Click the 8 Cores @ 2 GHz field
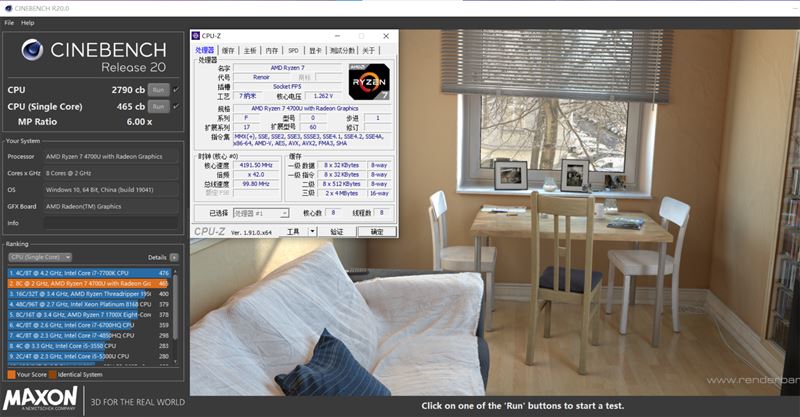The width and height of the screenshot is (800, 417). pyautogui.click(x=111, y=173)
